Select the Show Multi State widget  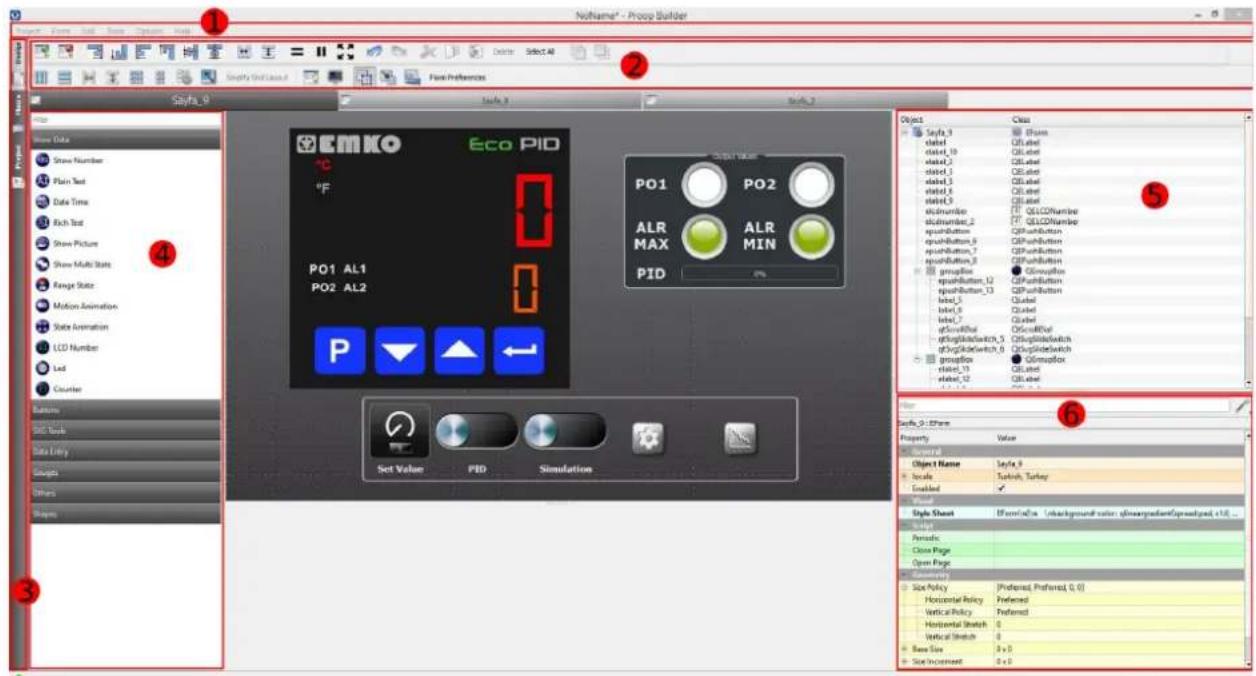coord(73,264)
